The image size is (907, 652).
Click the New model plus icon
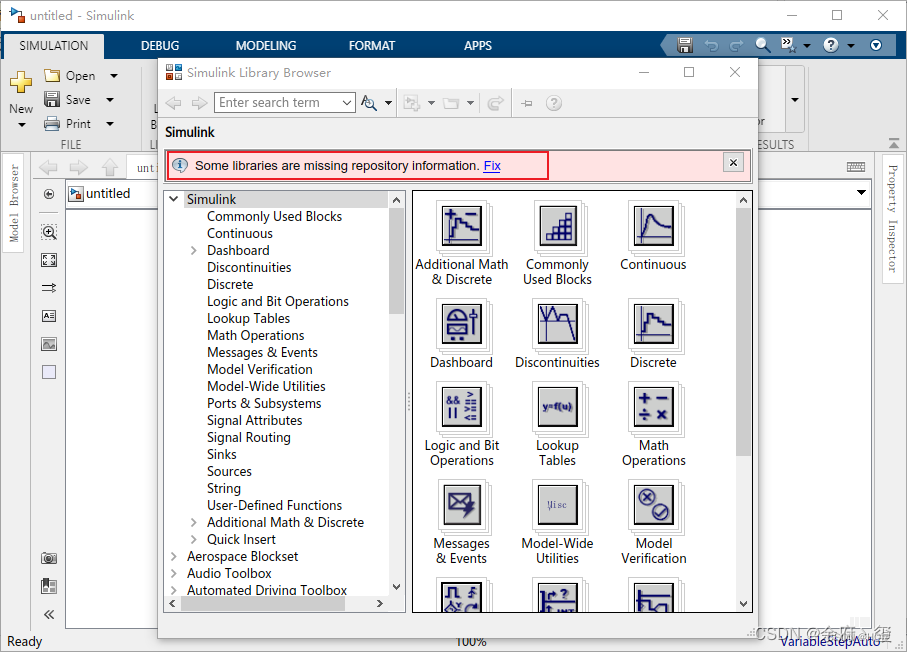point(21,82)
